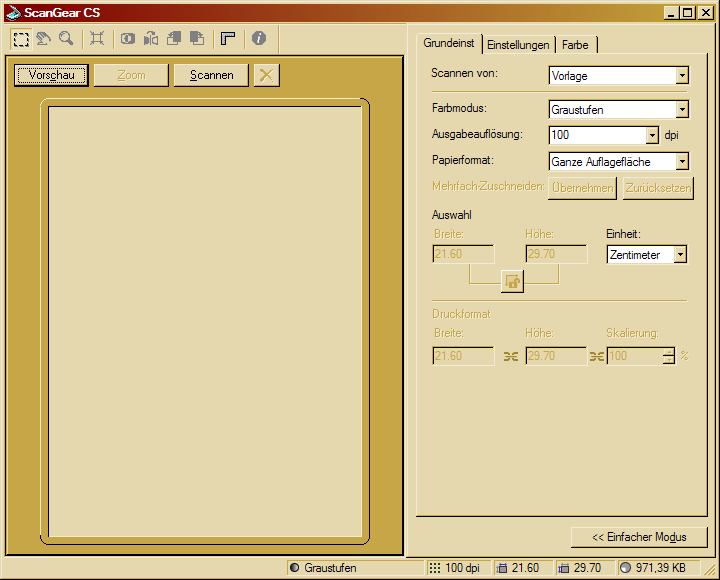Switch to the Einstellungen tab
Viewport: 720px width, 580px height.
518,45
